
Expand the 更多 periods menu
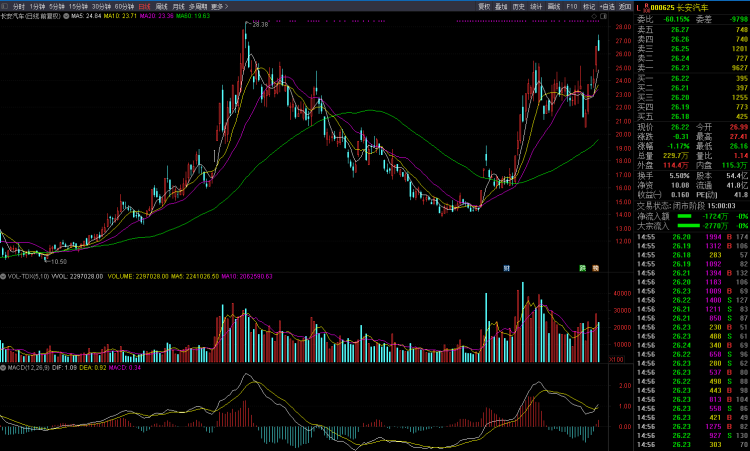pyautogui.click(x=219, y=6)
